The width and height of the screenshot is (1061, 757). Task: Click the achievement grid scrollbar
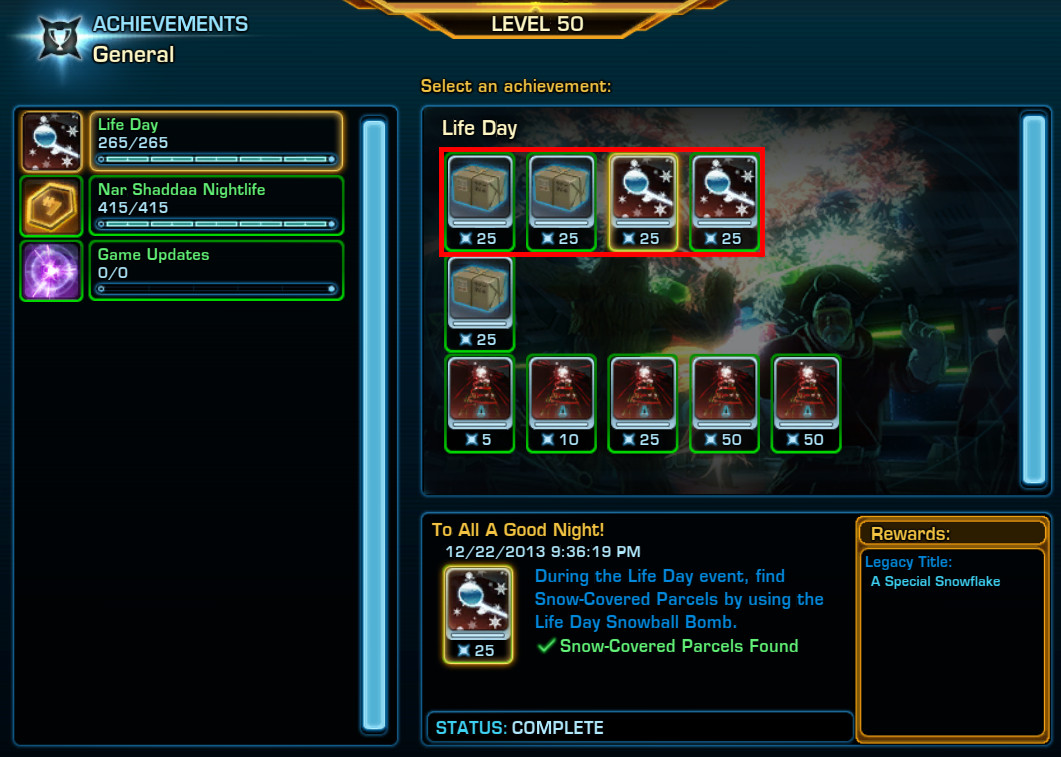1034,300
